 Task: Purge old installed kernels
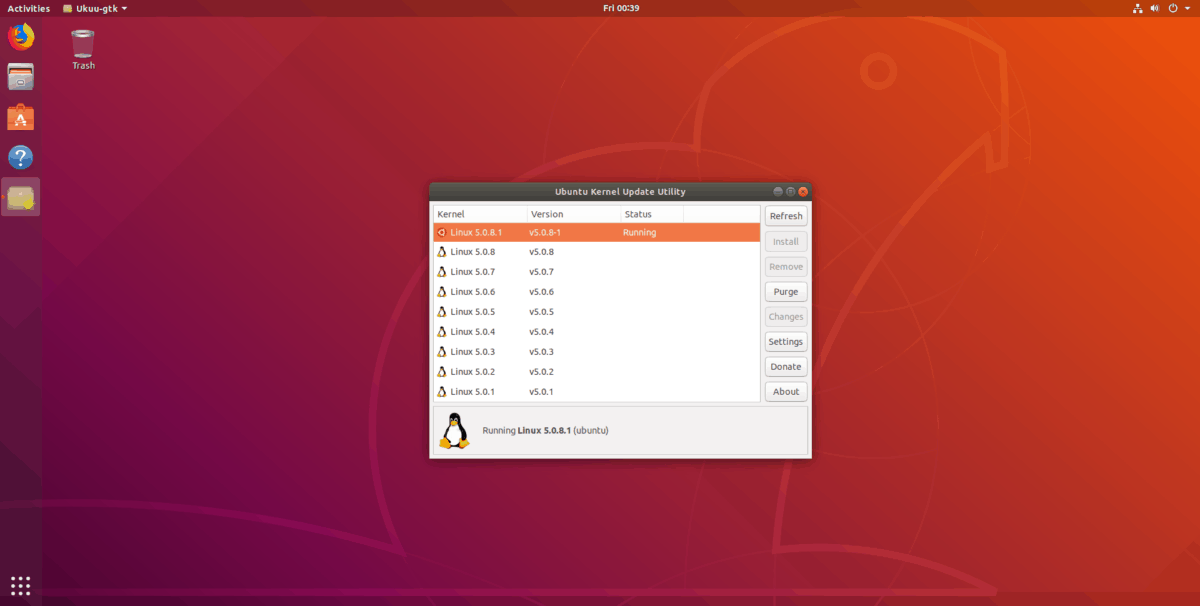coord(785,291)
